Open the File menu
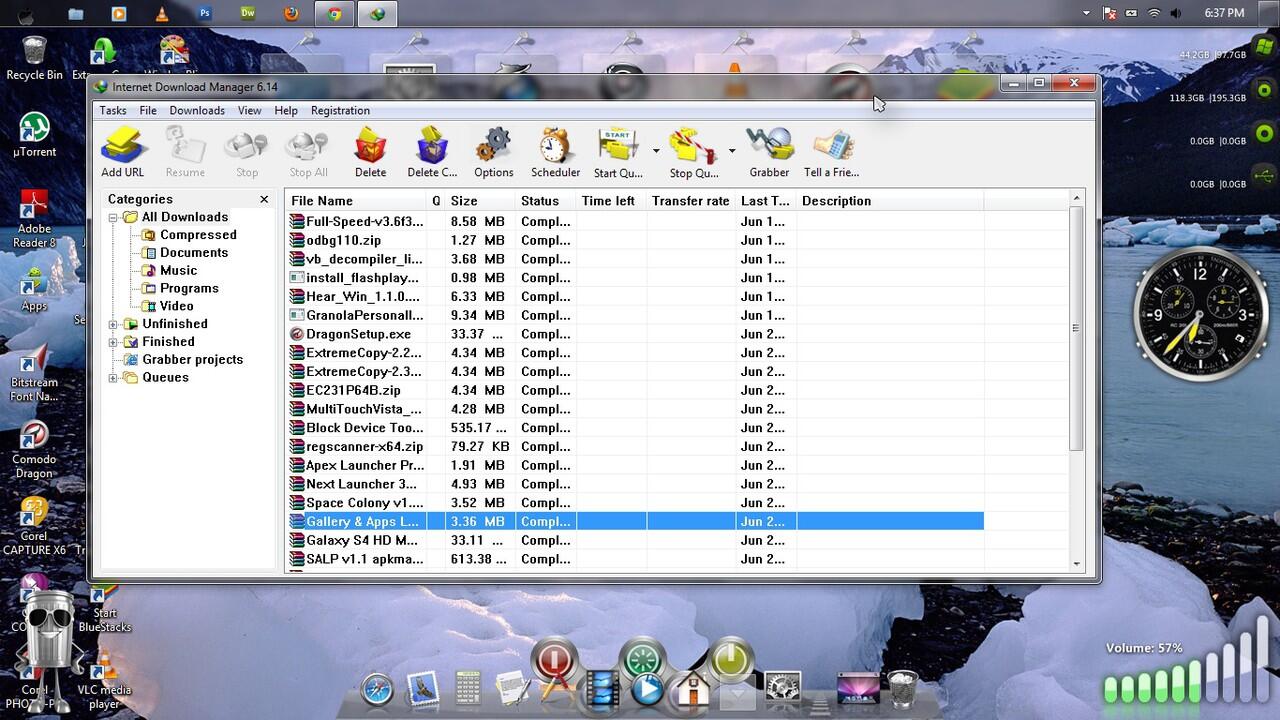This screenshot has height=720, width=1280. [148, 110]
